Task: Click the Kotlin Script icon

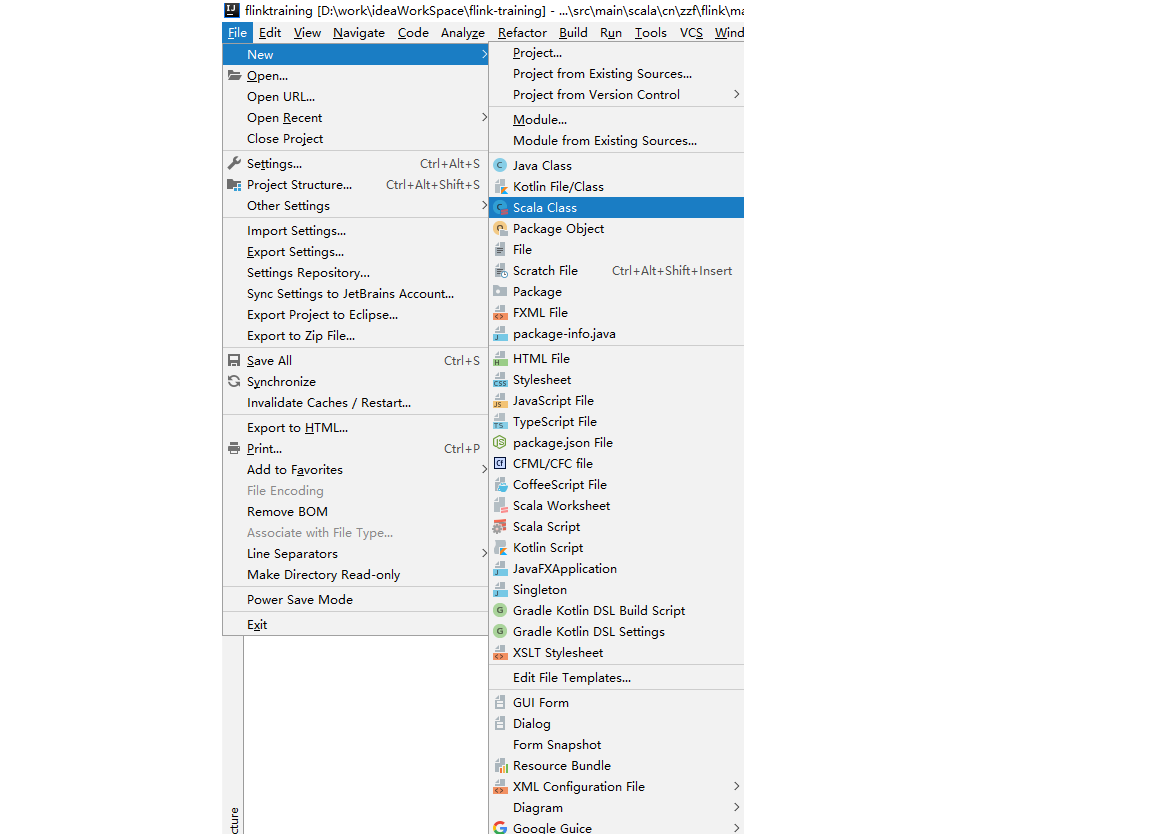Action: click(x=500, y=547)
